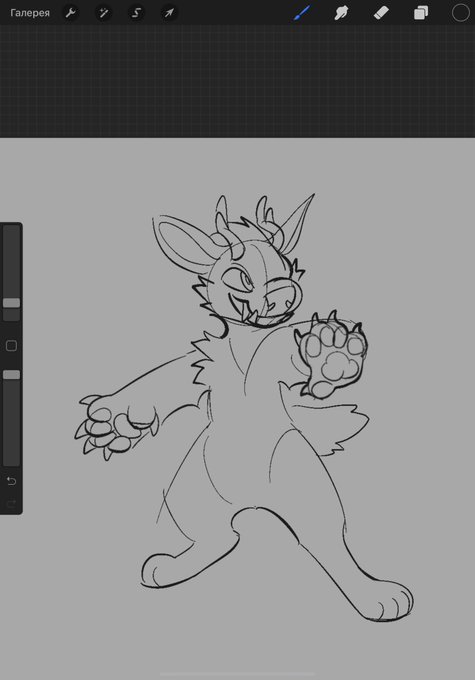
Task: Open the Actions wrench menu
Action: coord(70,13)
